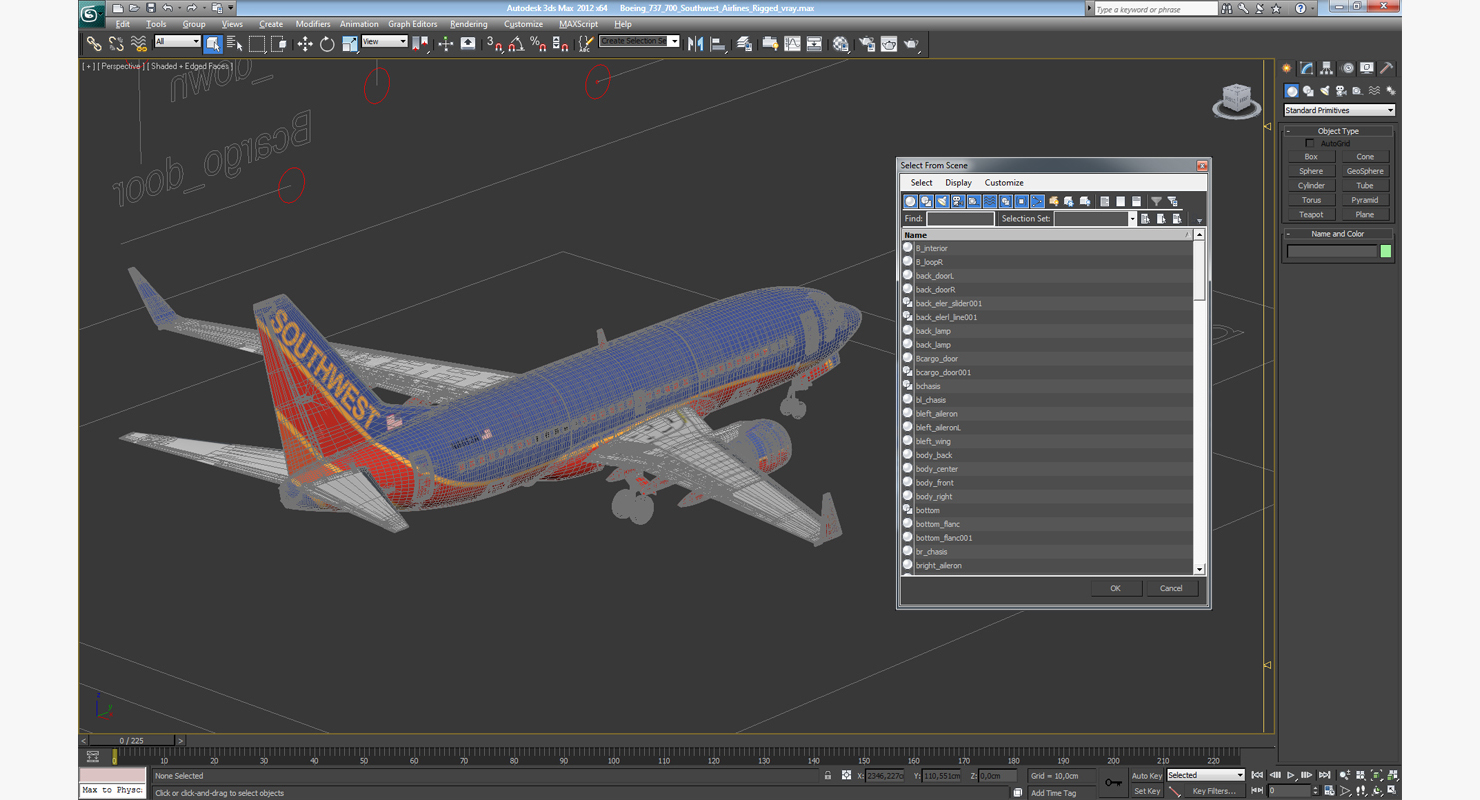The image size is (1480, 800).
Task: Open Select by Name tool
Action: pyautogui.click(x=235, y=44)
